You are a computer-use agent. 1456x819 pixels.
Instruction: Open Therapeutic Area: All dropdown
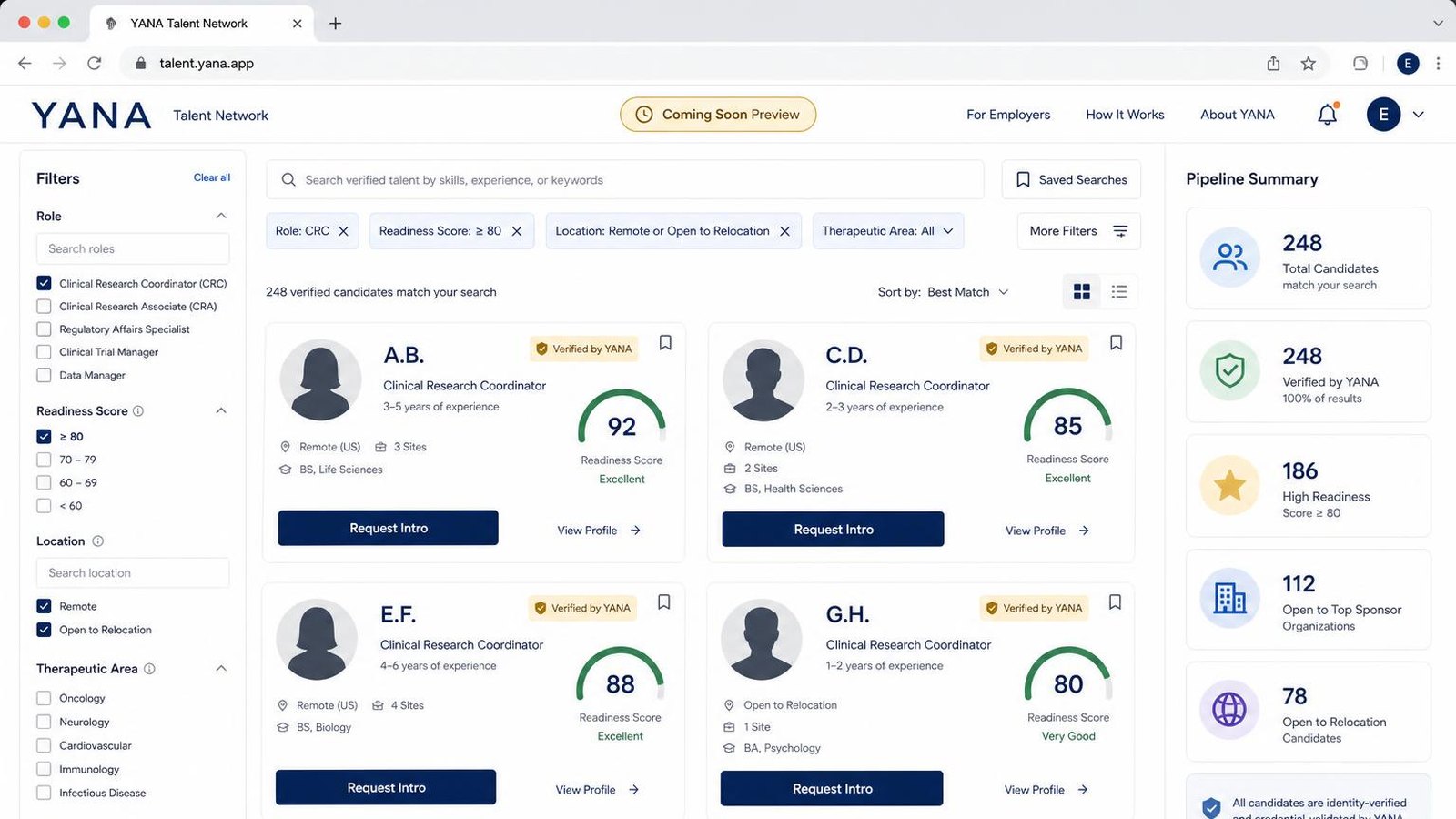point(888,231)
